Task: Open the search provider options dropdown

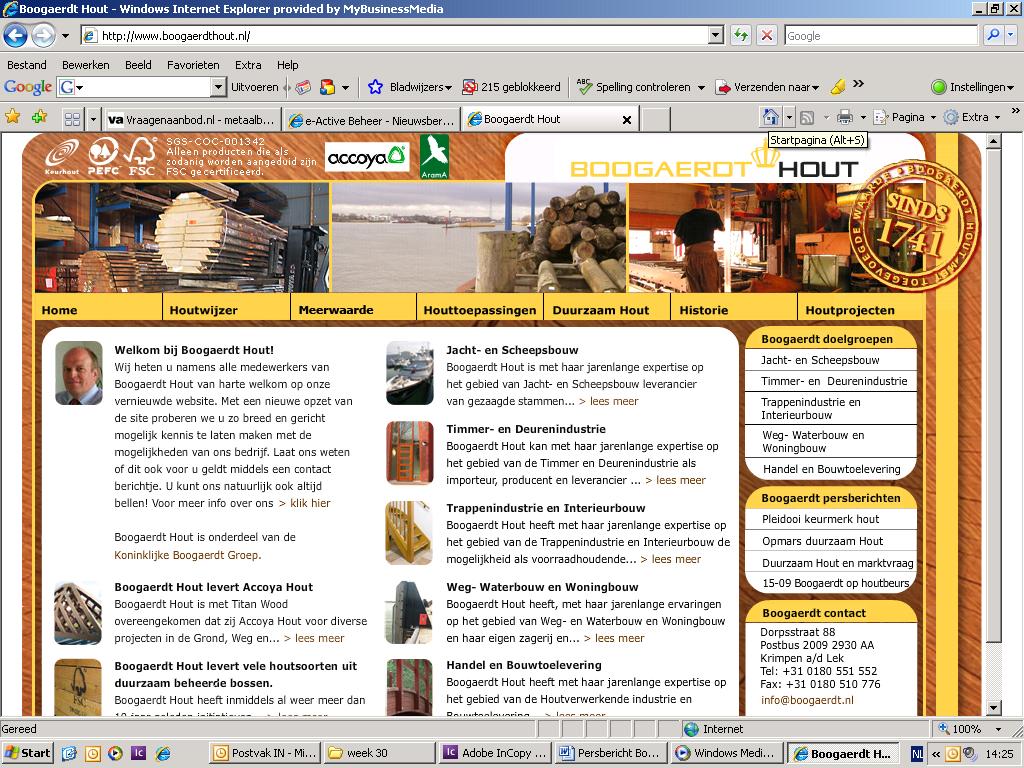Action: (1011, 35)
